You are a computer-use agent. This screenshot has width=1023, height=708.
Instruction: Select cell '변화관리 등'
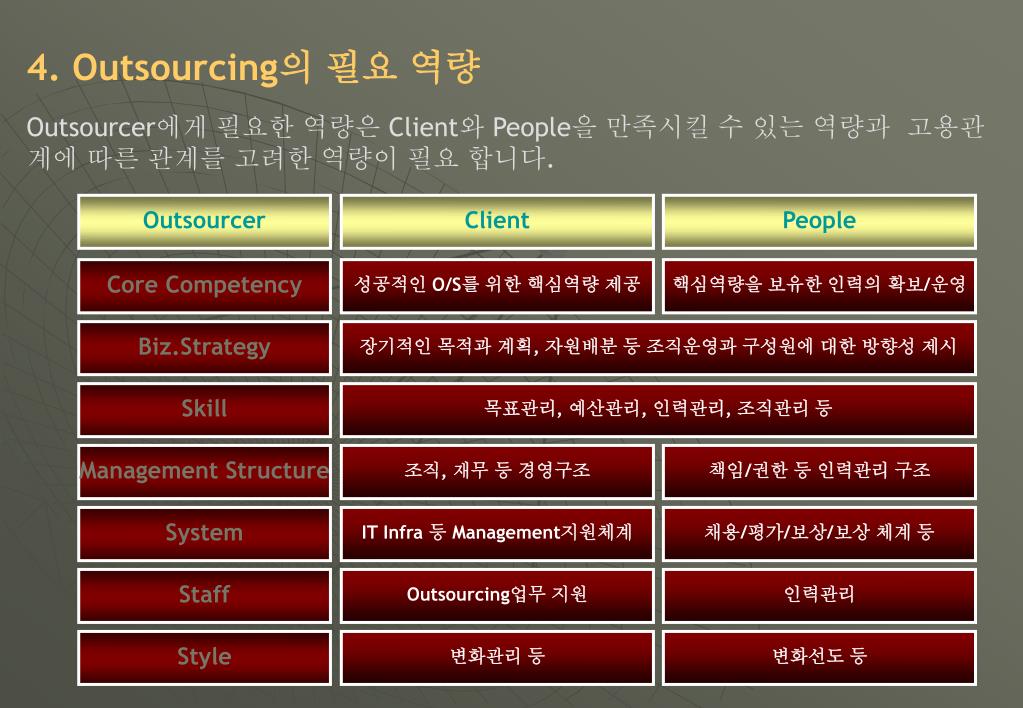coord(497,657)
